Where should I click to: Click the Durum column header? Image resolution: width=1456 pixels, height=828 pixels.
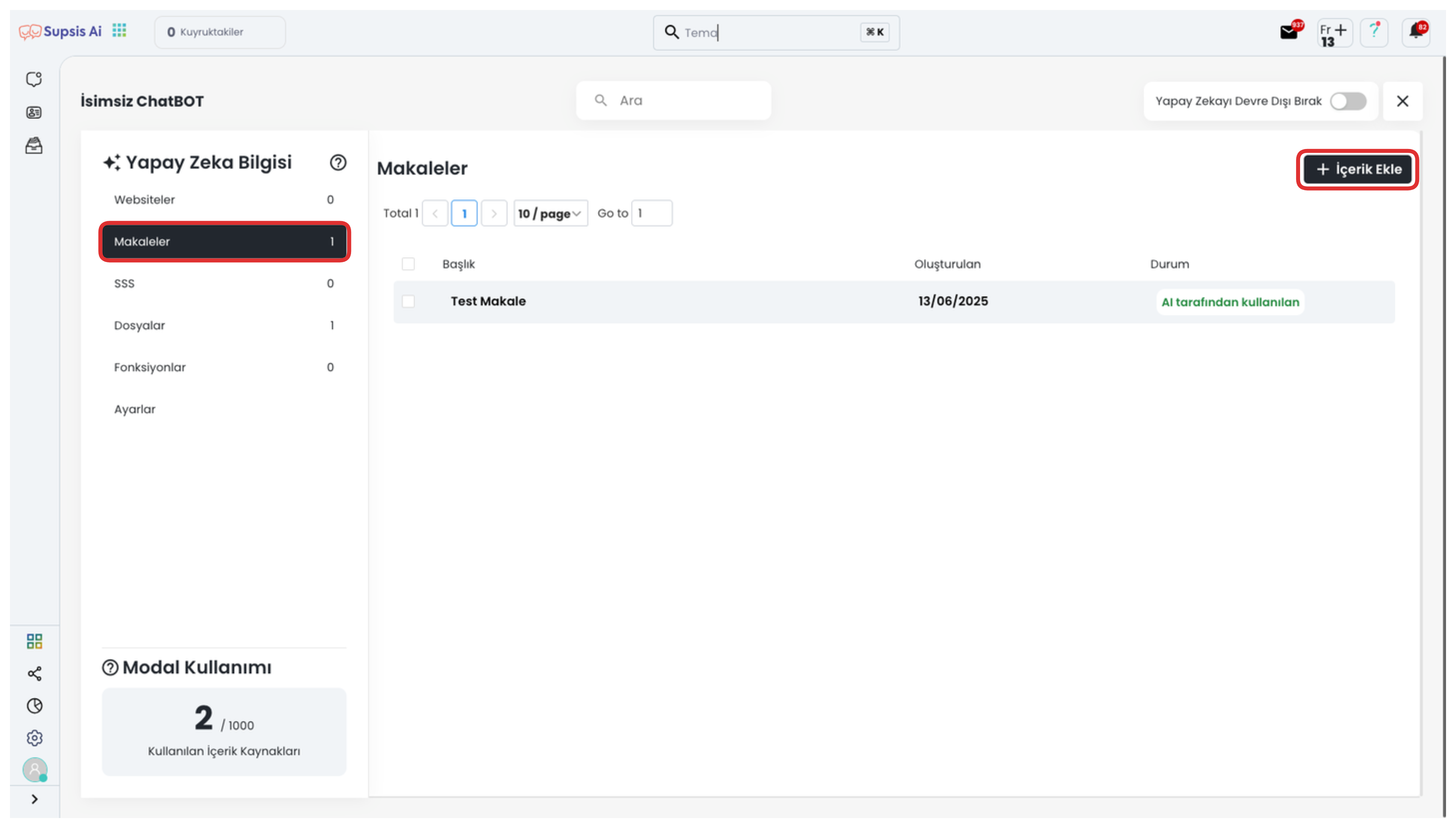[x=1169, y=264]
